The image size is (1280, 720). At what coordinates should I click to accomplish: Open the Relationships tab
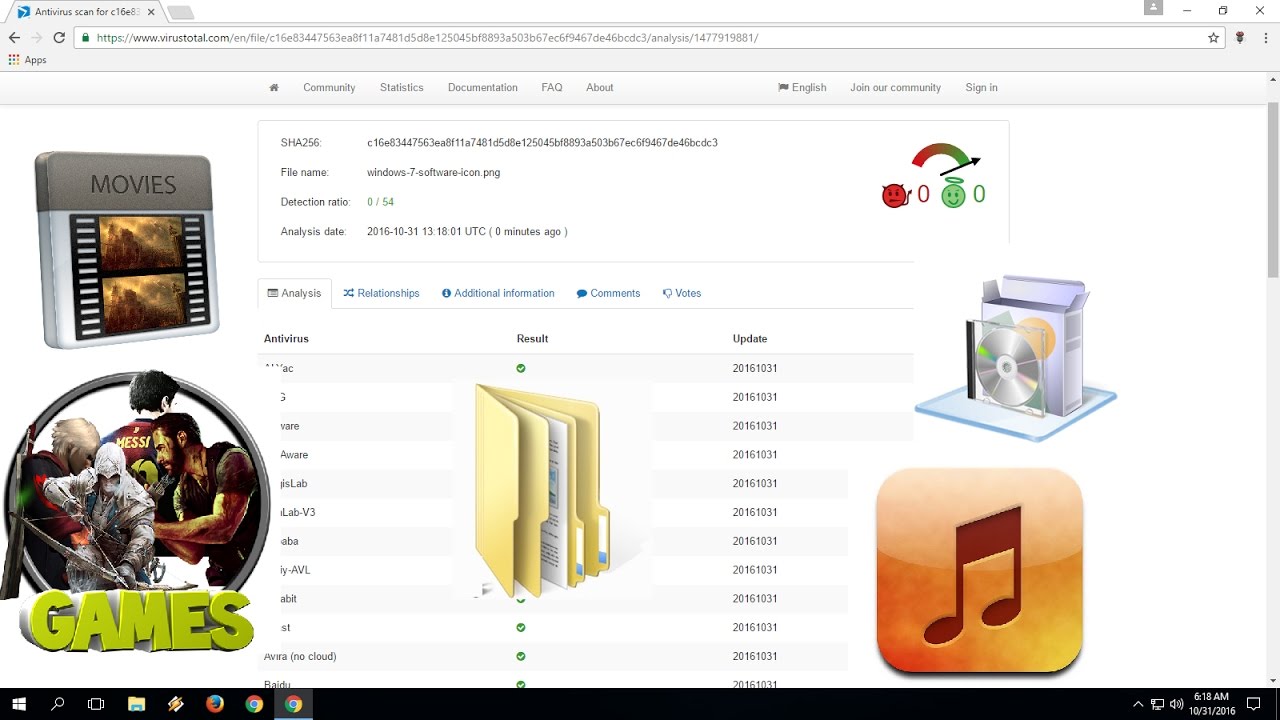point(381,294)
